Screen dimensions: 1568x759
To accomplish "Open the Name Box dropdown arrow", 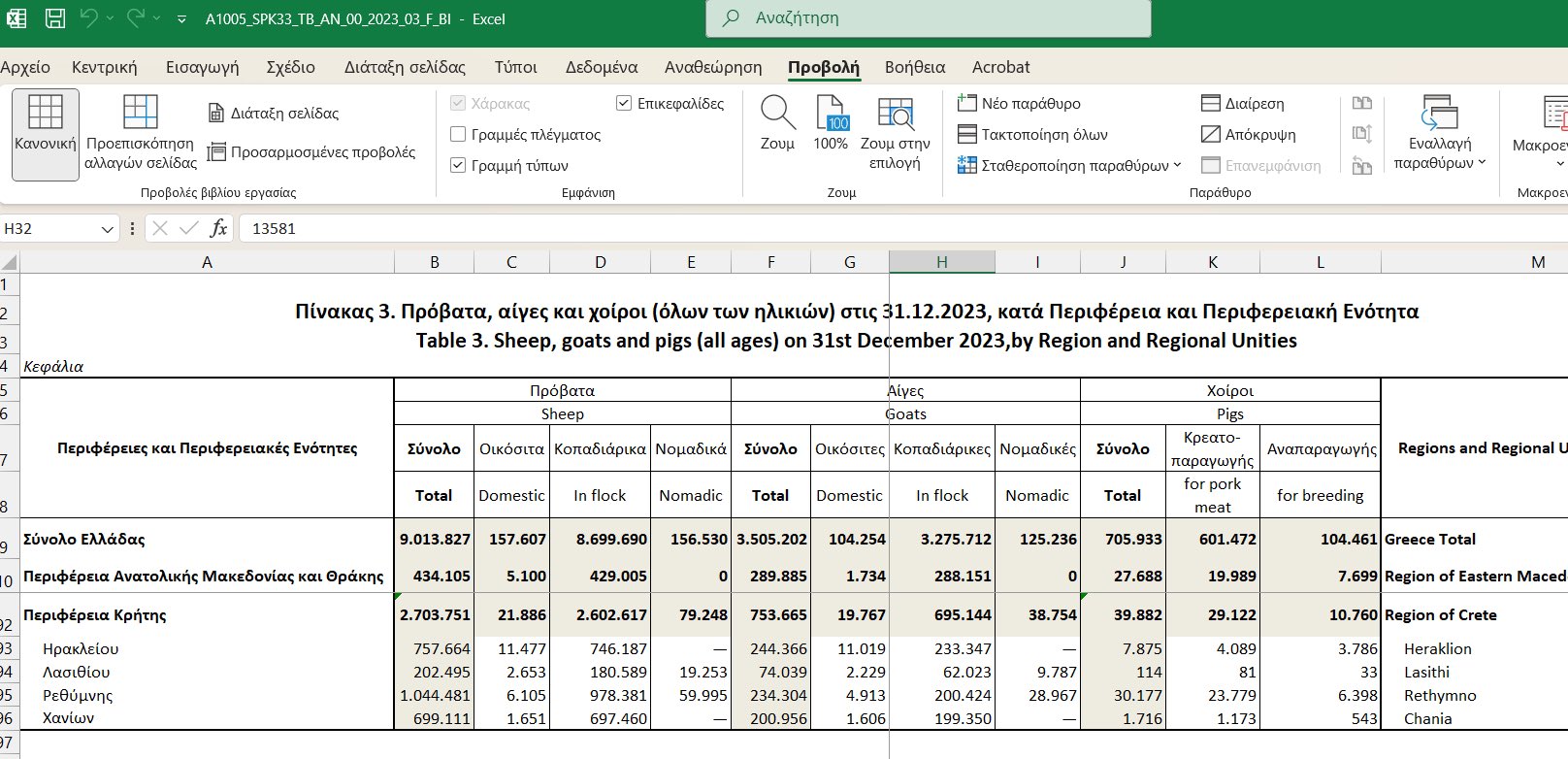I will 107,229.
